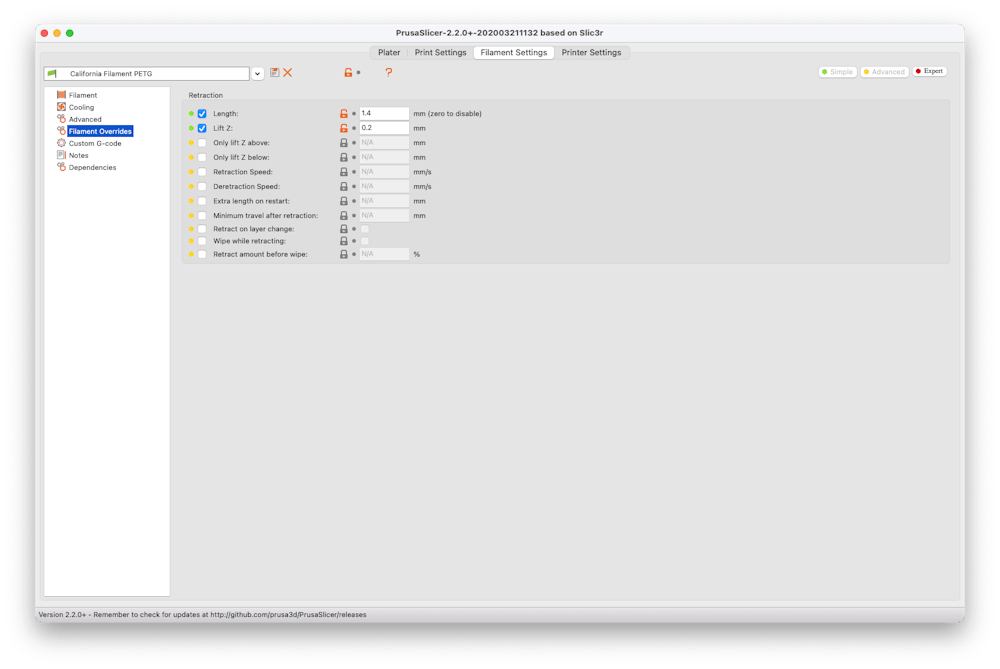The height and width of the screenshot is (669, 1000).
Task: Click the Advanced wrench icon in the sidebar
Action: coord(61,119)
